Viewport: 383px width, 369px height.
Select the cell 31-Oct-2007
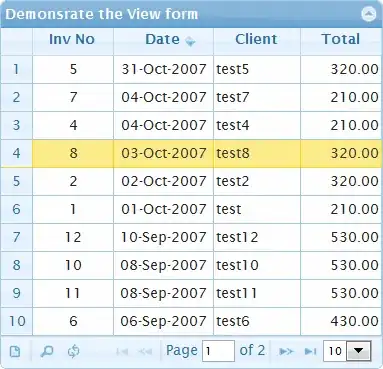click(163, 69)
